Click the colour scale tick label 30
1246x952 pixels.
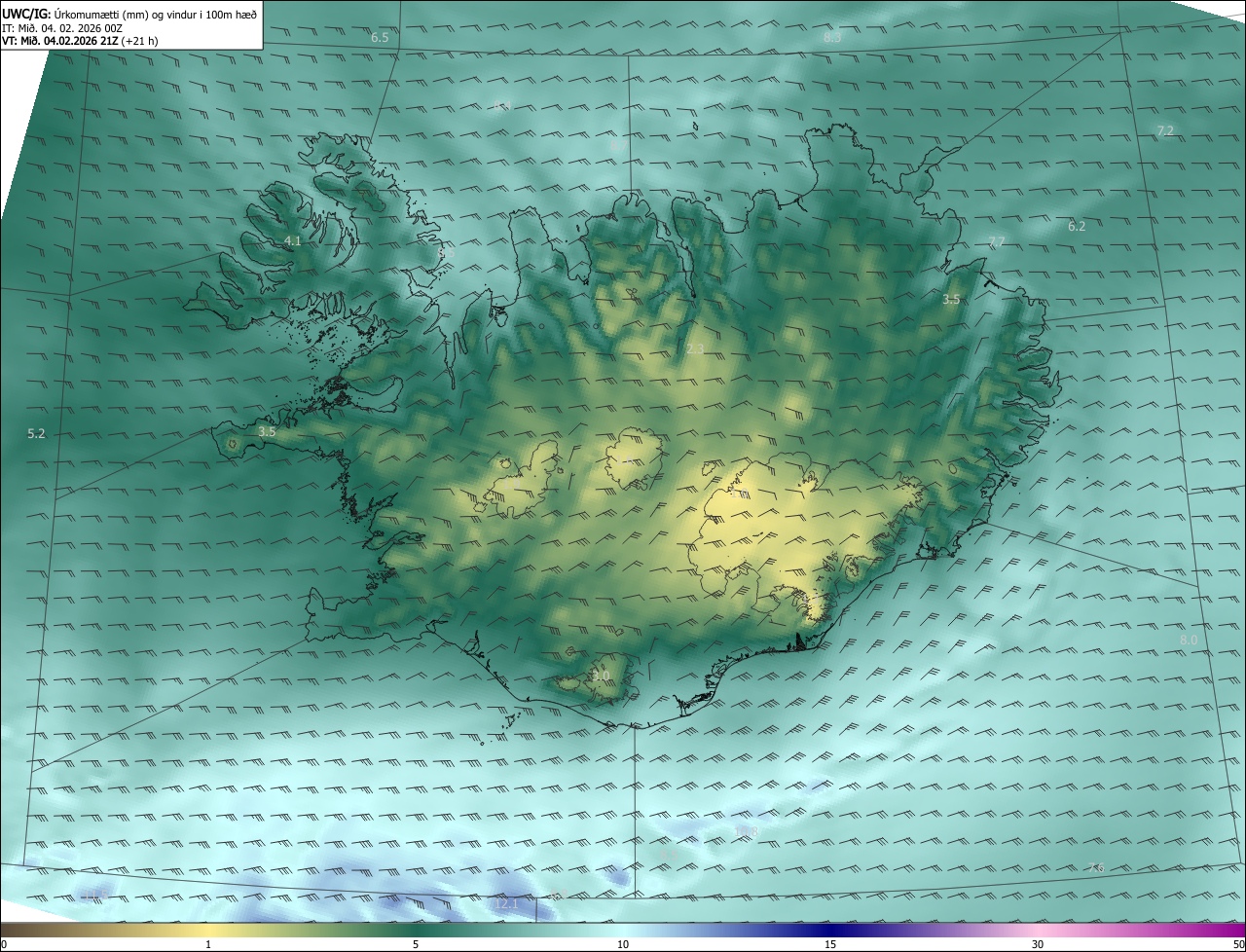tap(1038, 944)
